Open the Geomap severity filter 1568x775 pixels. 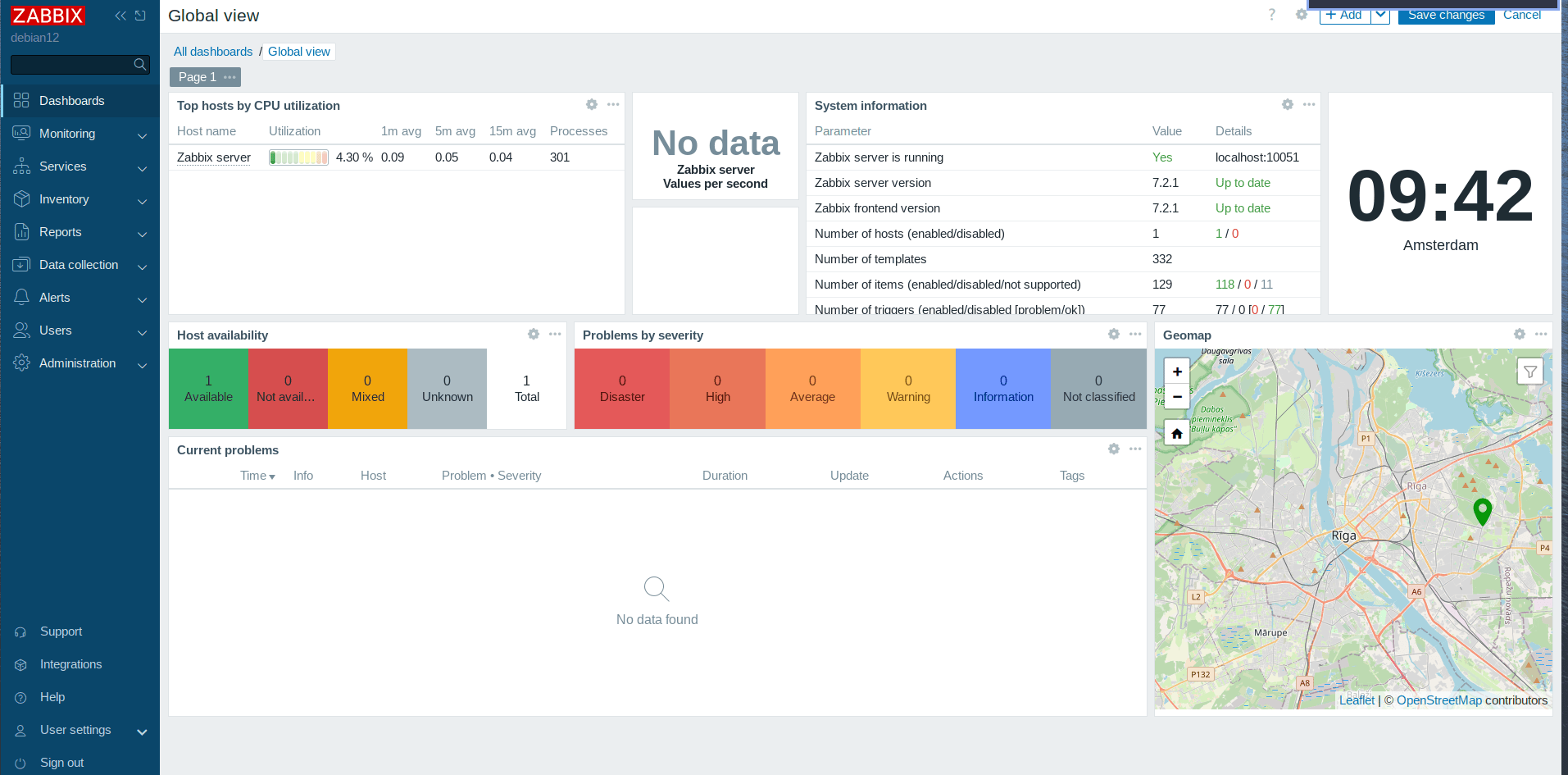point(1529,372)
